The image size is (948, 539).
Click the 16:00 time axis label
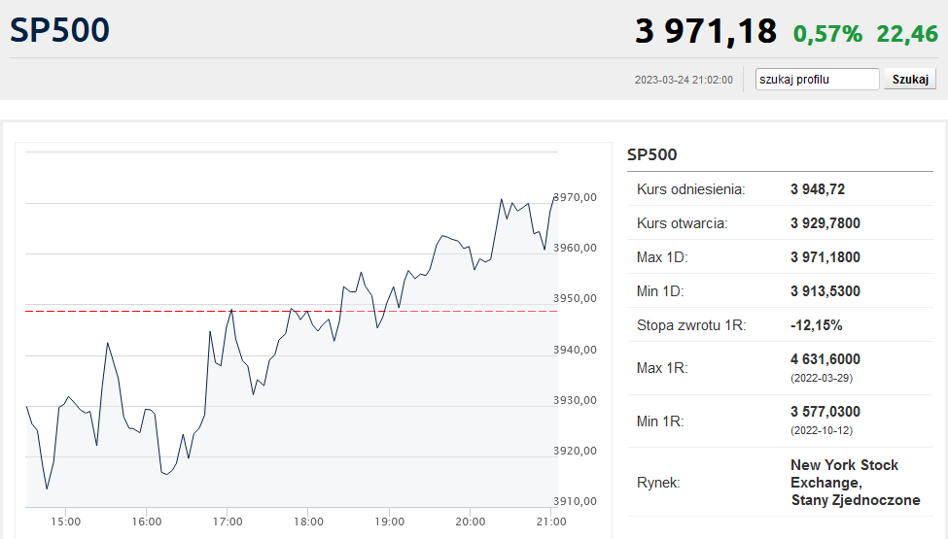146,521
